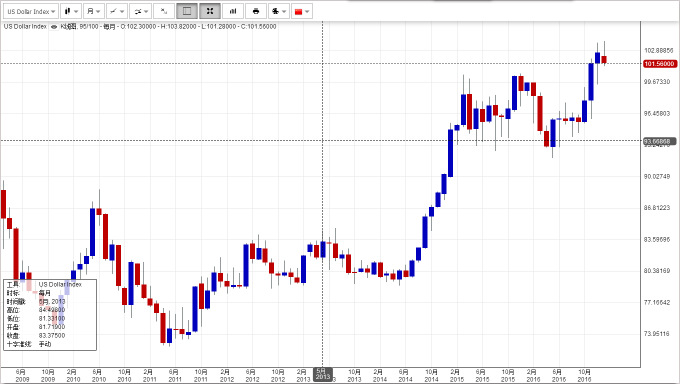Open the US Dollar Index instrument dropdown
Image resolution: width=680 pixels, height=384 pixels.
(x=31, y=11)
